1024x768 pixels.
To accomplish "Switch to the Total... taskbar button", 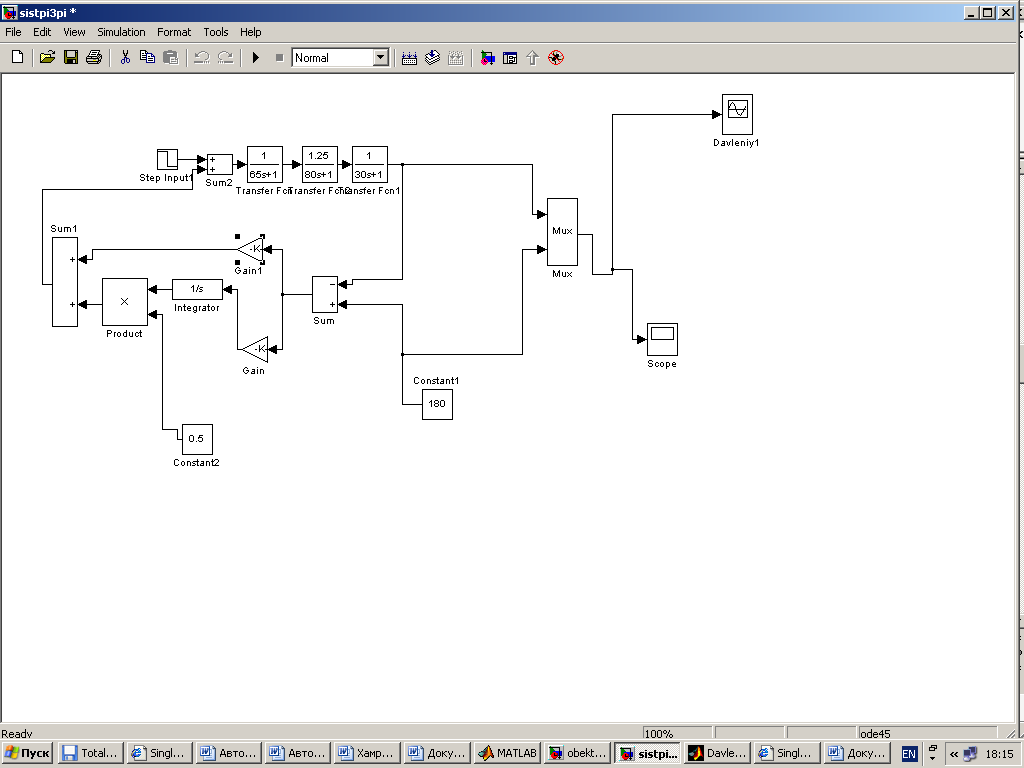I will 89,754.
